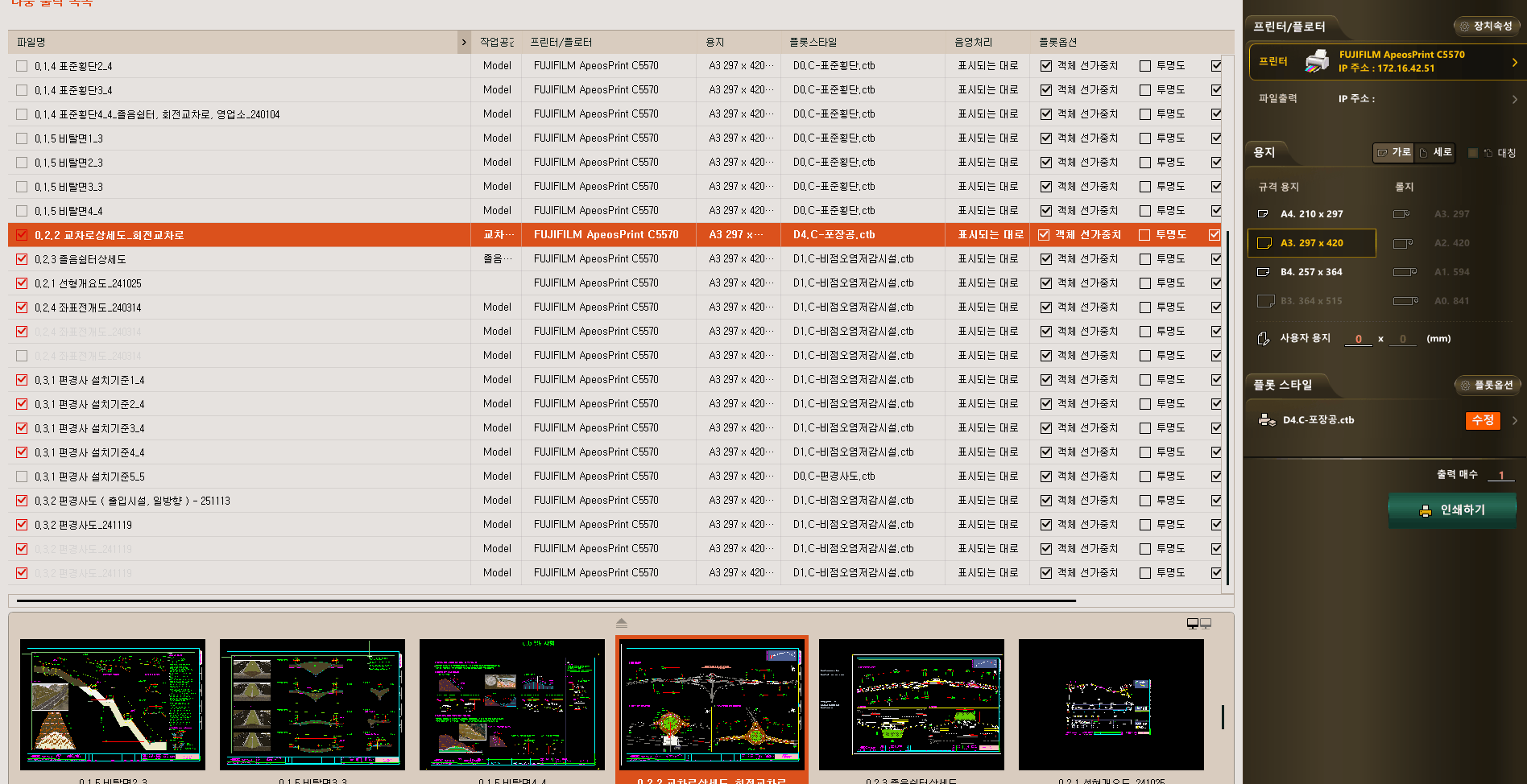Image resolution: width=1527 pixels, height=784 pixels.
Task: Check the 0.3.1 편경사 설치기준5_5 checkbox
Action: pyautogui.click(x=22, y=477)
